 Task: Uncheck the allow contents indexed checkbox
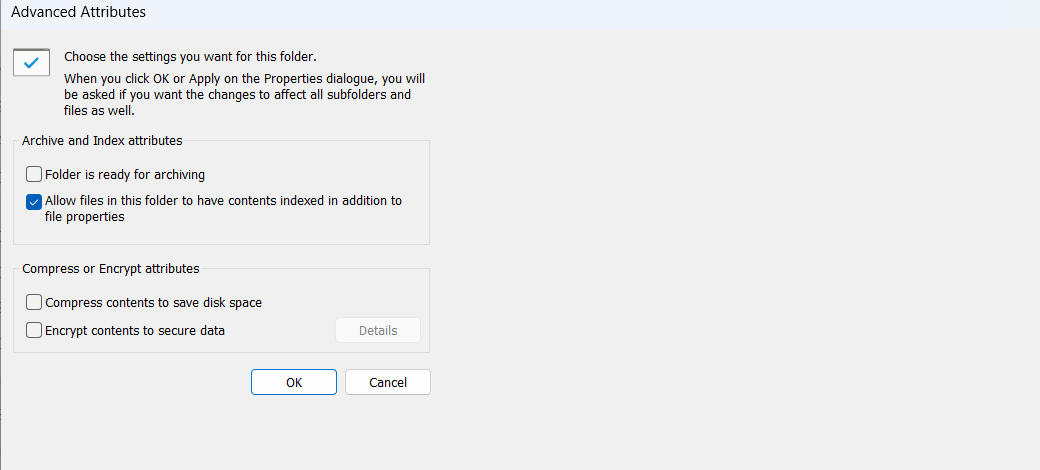(34, 202)
